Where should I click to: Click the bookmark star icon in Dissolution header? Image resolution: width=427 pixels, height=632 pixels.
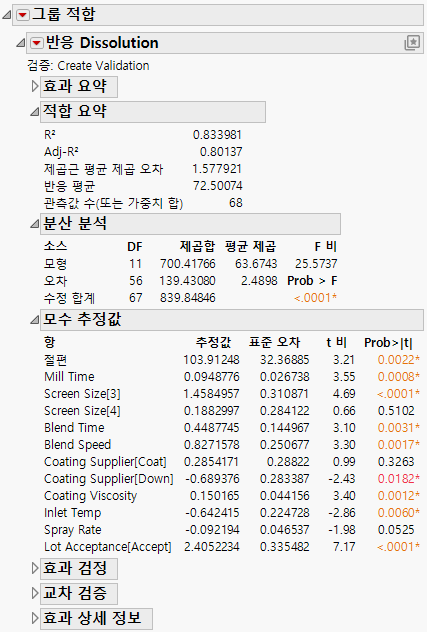tap(412, 43)
